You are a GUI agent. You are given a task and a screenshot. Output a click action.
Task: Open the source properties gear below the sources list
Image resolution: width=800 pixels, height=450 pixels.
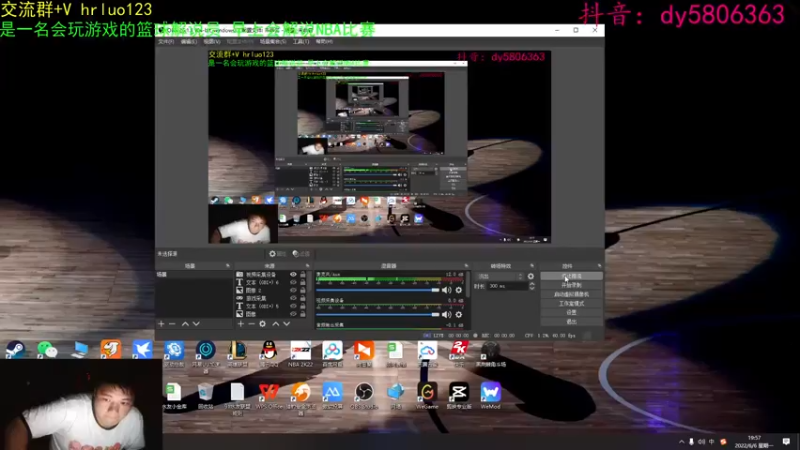click(x=262, y=323)
